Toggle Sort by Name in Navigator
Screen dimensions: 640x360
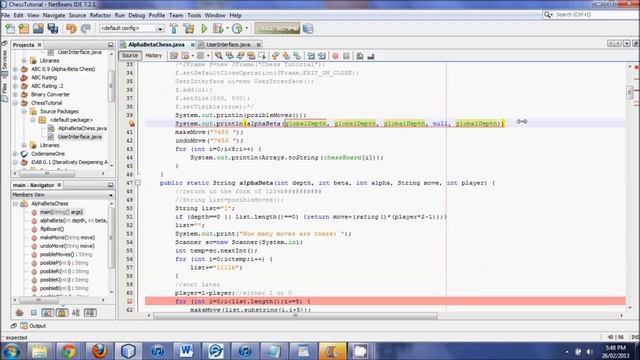pos(76,313)
